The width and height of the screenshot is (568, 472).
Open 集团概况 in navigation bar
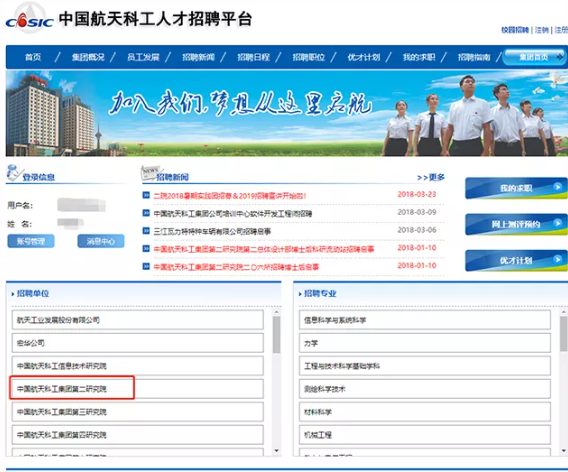coord(88,57)
